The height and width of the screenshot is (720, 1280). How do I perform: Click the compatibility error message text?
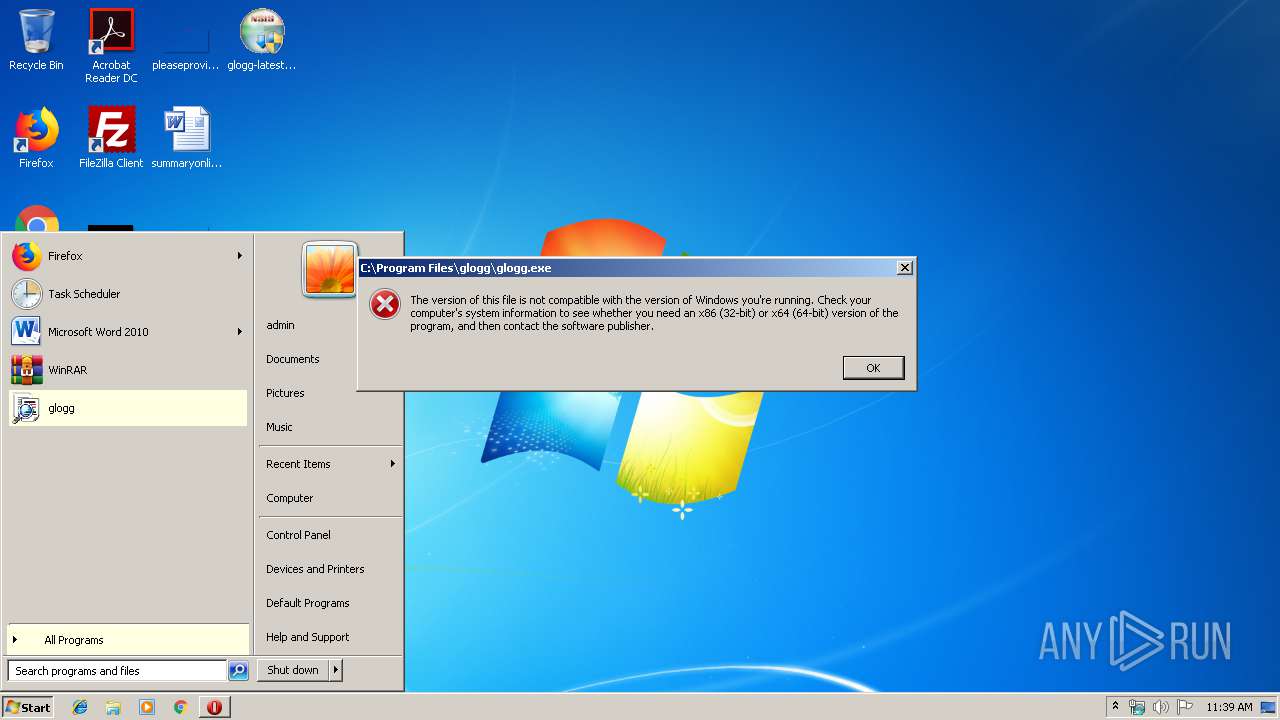click(654, 313)
